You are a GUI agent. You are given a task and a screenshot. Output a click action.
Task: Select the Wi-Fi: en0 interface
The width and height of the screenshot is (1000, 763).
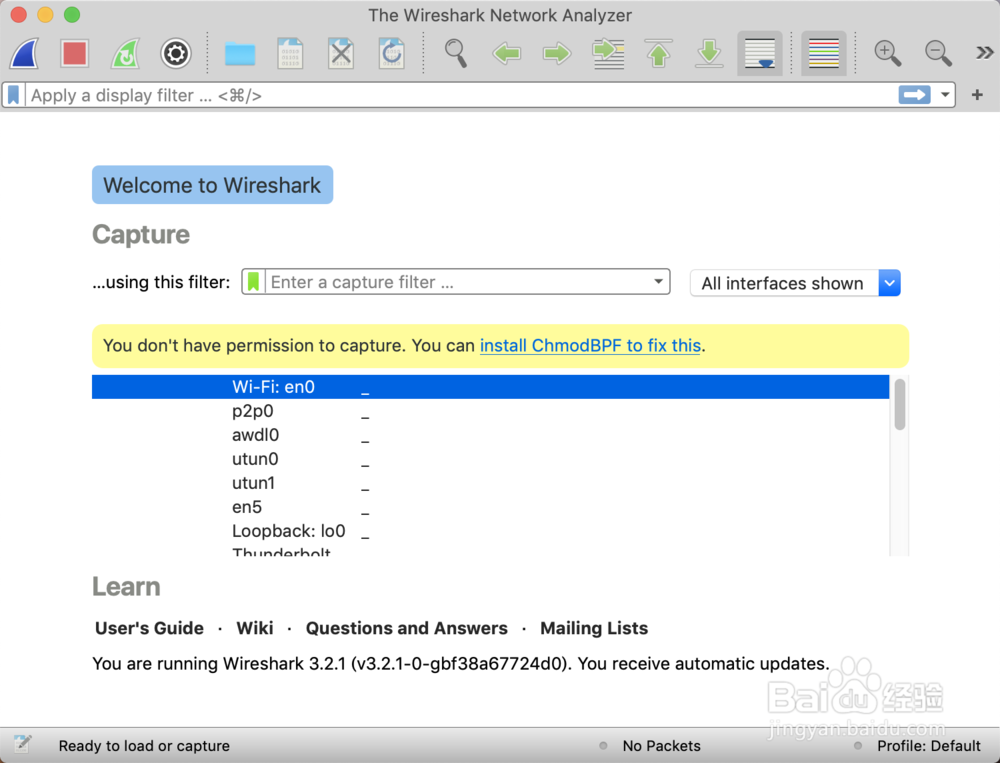(490, 387)
